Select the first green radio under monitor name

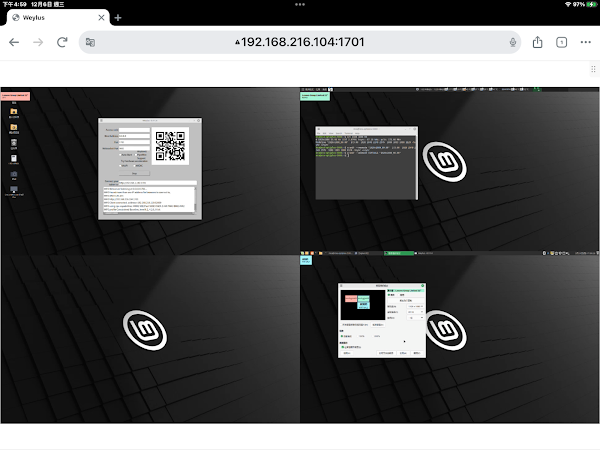tap(389, 295)
